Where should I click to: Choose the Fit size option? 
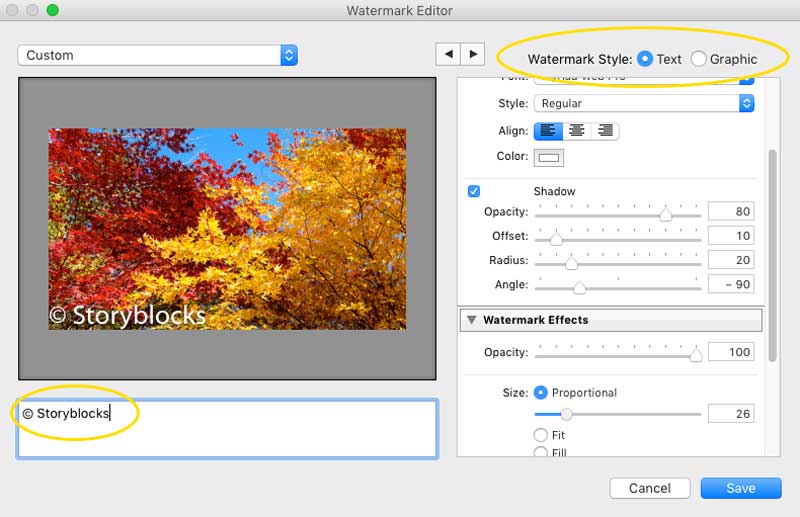click(x=541, y=435)
